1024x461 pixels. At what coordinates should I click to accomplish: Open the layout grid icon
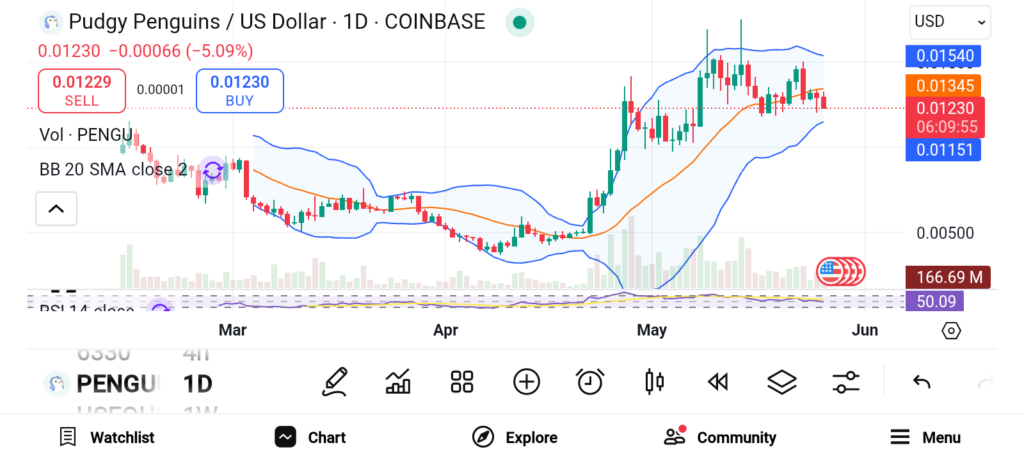(462, 382)
